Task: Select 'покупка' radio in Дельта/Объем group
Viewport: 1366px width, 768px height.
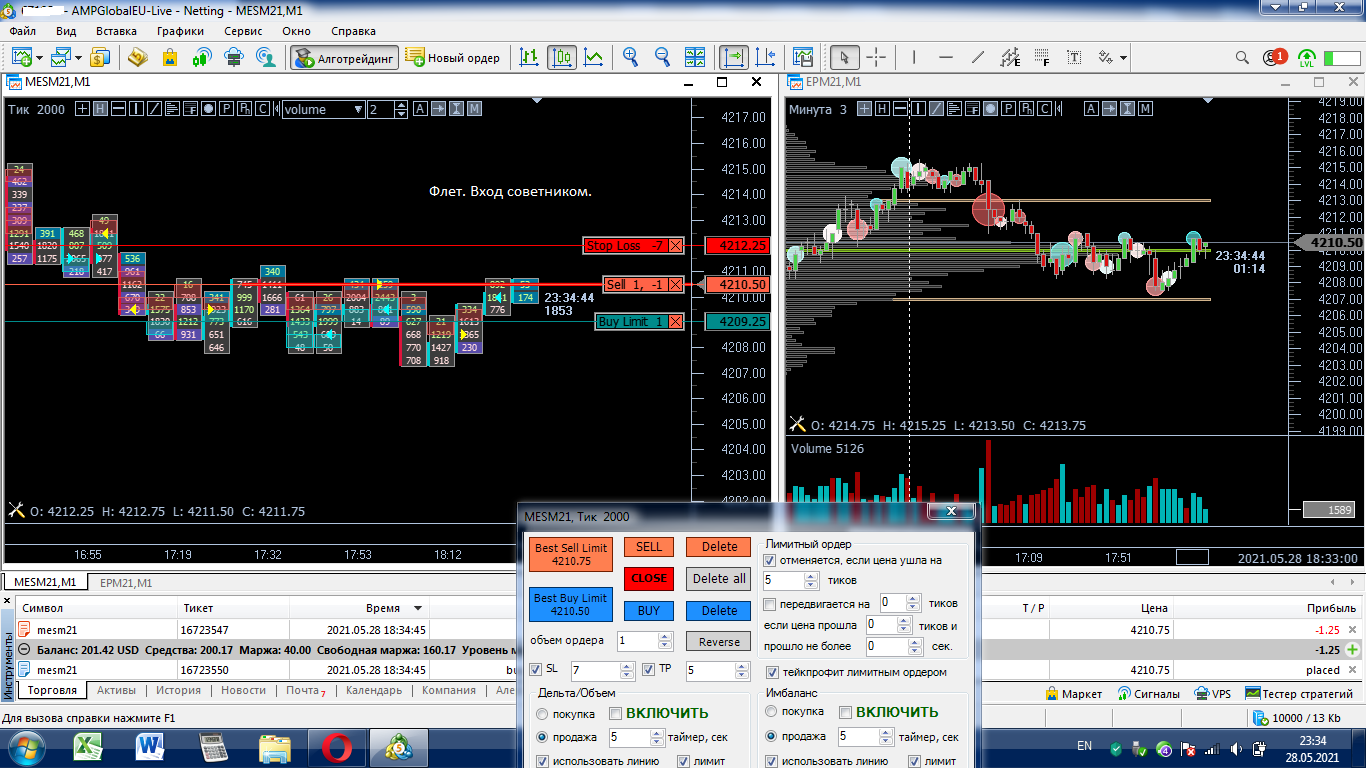Action: point(542,714)
